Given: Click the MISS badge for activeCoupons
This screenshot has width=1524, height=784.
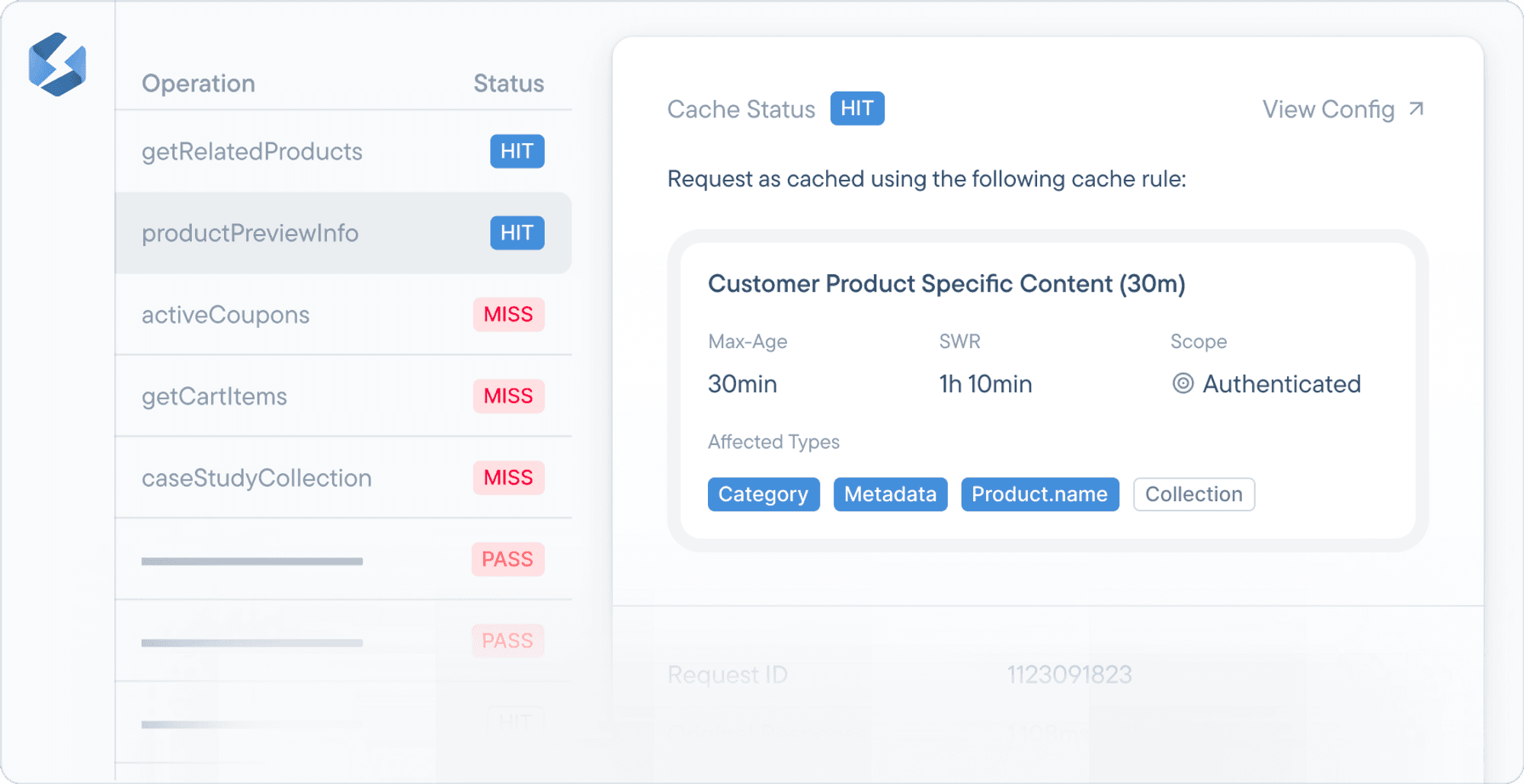Looking at the screenshot, I should point(508,315).
